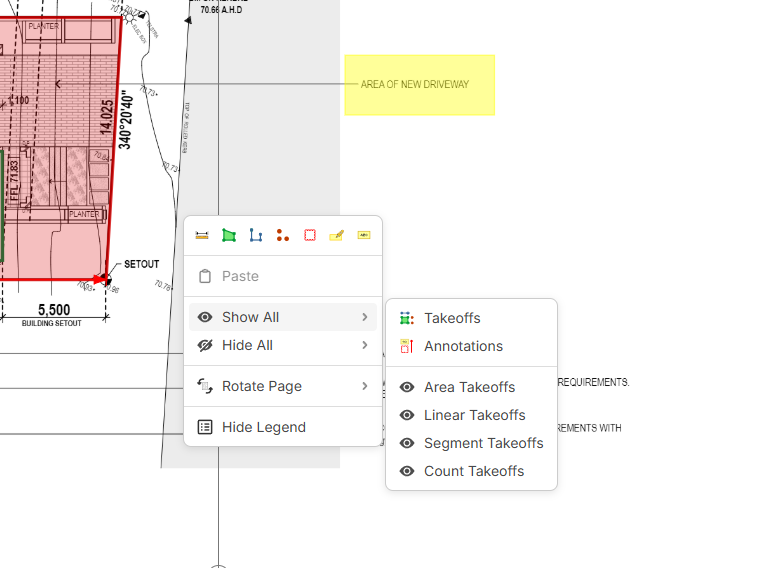Show all Linear Takeoffs
The height and width of the screenshot is (568, 772).
(474, 415)
